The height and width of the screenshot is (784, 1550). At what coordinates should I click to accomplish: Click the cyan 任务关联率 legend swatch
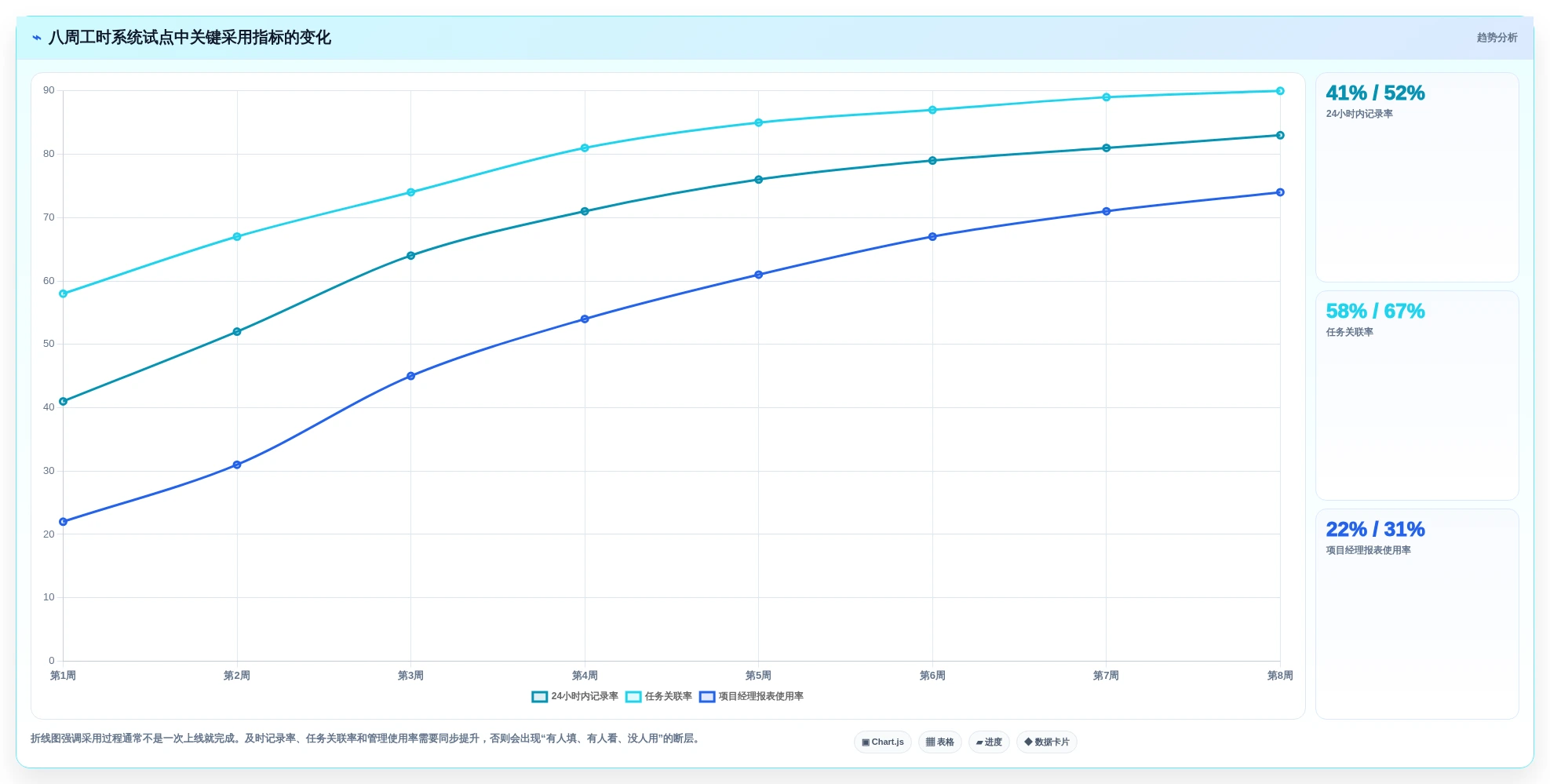[633, 696]
